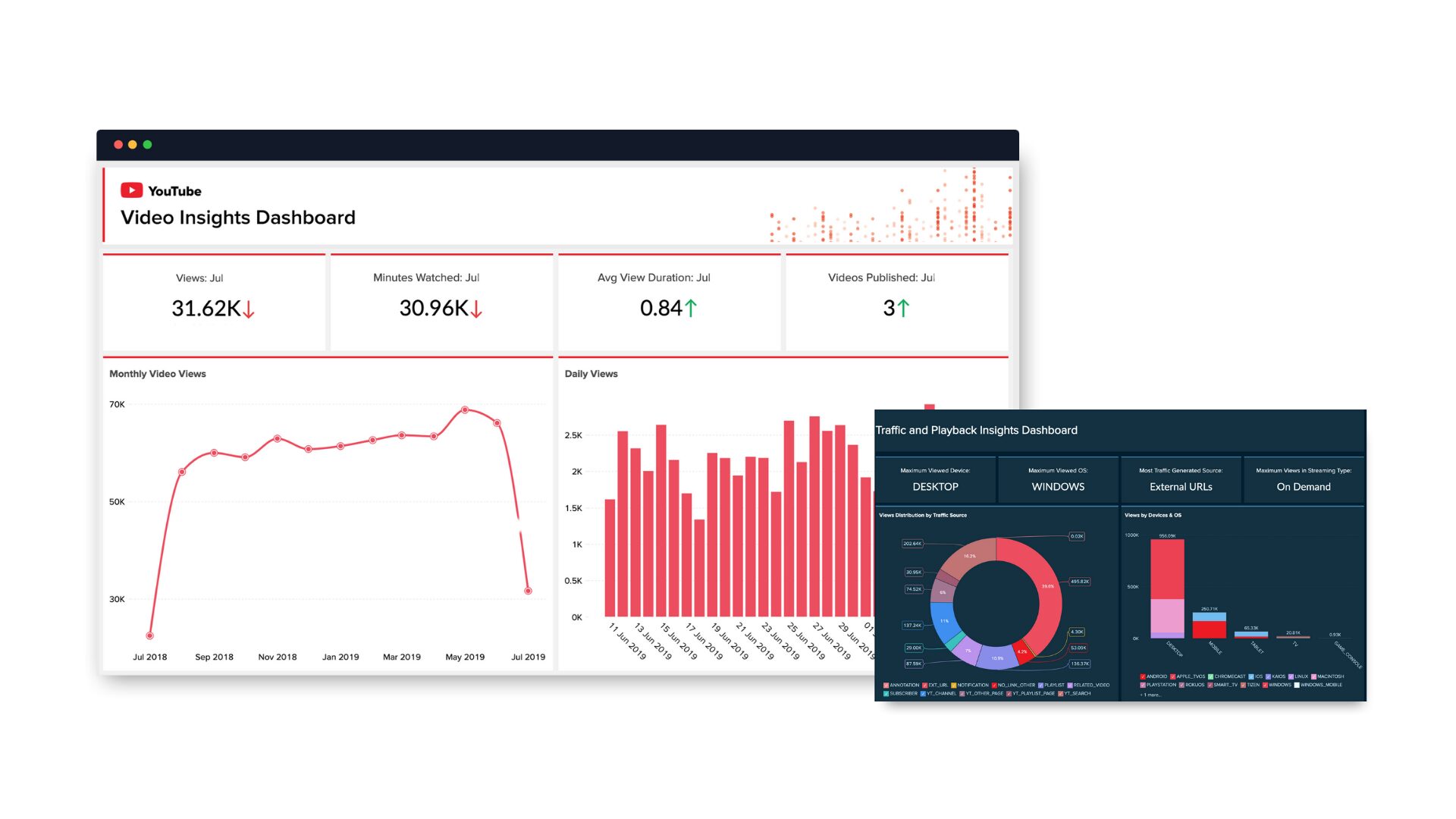The width and height of the screenshot is (1456, 819).
Task: Click the green maximize window dot
Action: click(x=147, y=144)
